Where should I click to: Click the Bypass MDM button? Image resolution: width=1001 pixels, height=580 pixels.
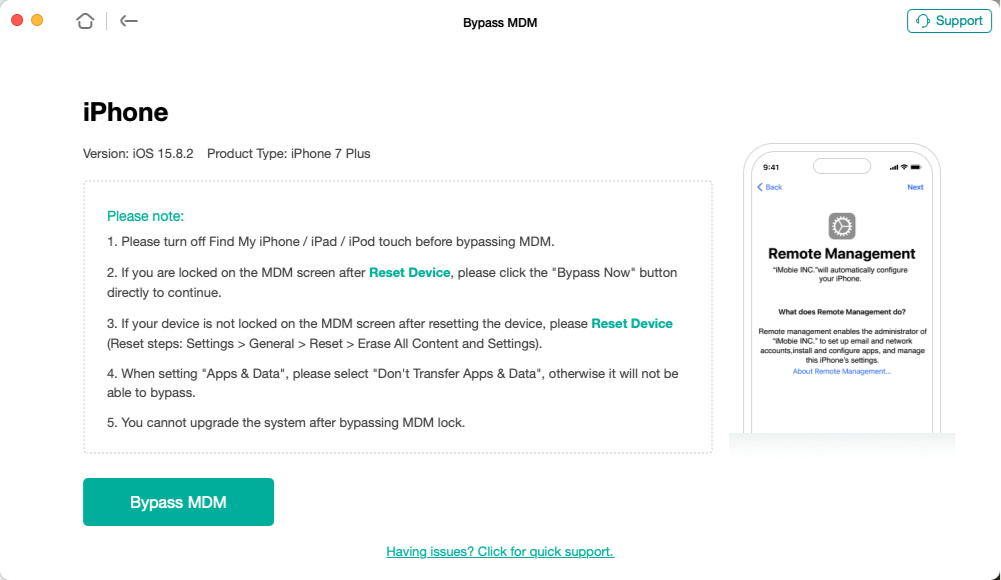coord(178,502)
